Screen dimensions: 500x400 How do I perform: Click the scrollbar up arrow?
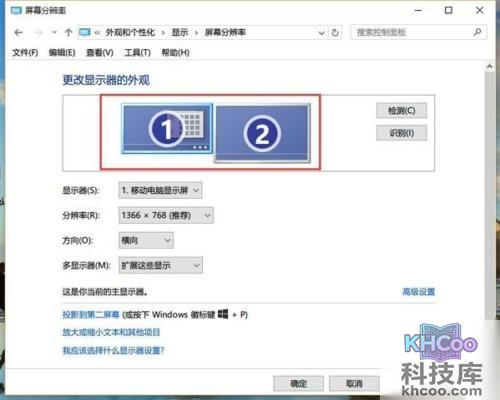point(489,67)
